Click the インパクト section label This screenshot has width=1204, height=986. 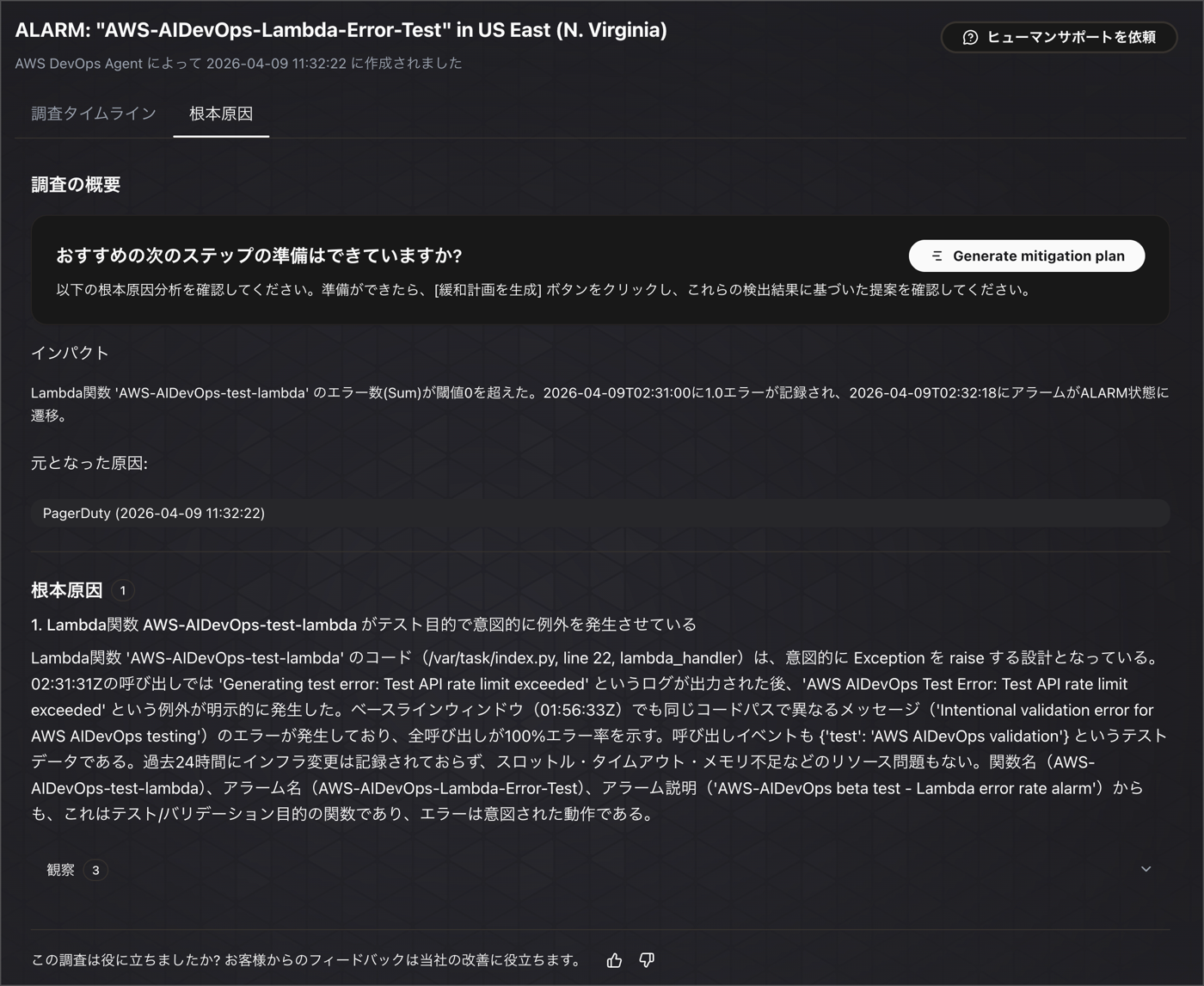[69, 353]
